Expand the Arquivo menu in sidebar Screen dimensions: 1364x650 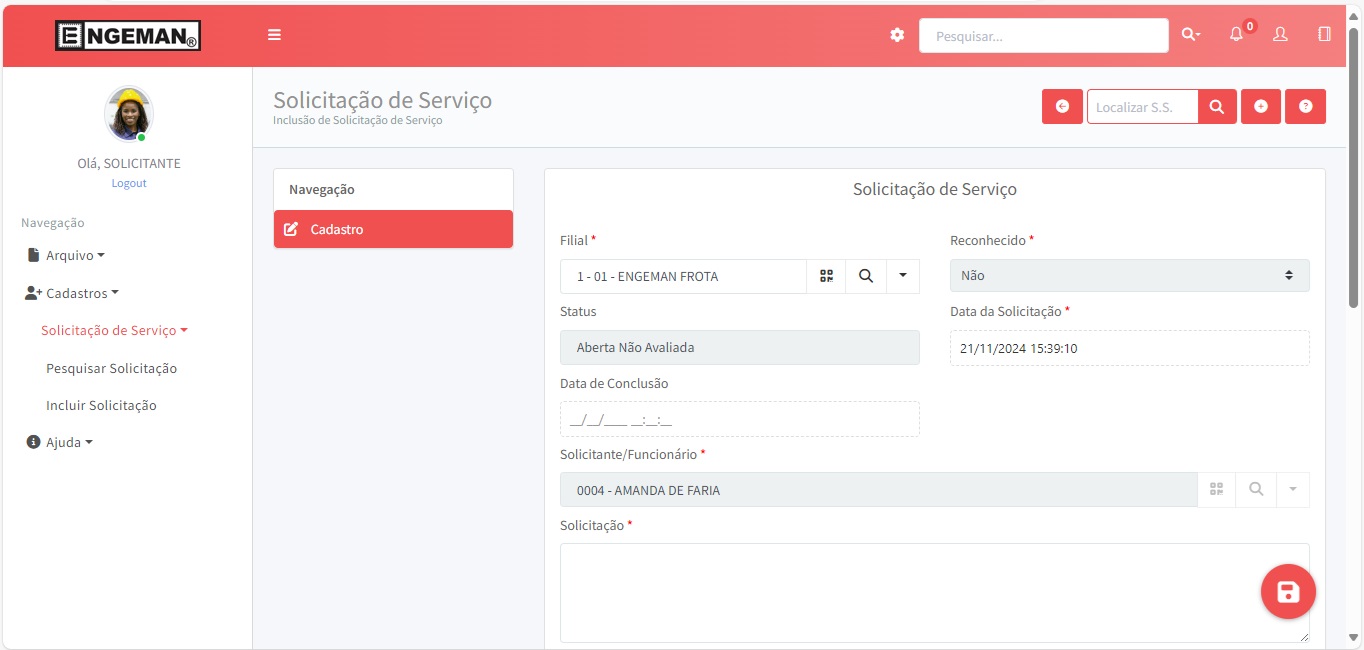[66, 255]
